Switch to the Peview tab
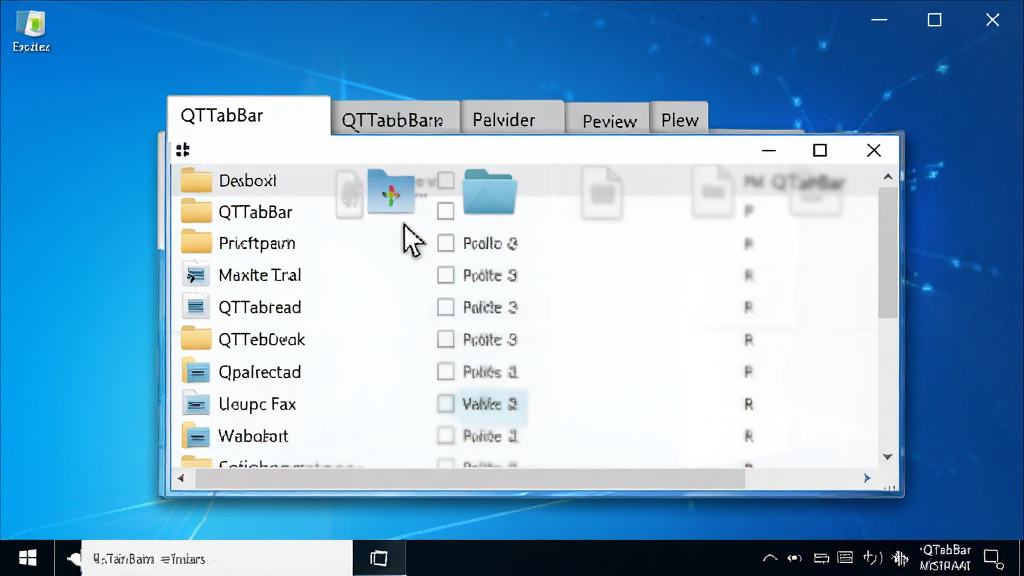The image size is (1024, 576). click(x=607, y=120)
